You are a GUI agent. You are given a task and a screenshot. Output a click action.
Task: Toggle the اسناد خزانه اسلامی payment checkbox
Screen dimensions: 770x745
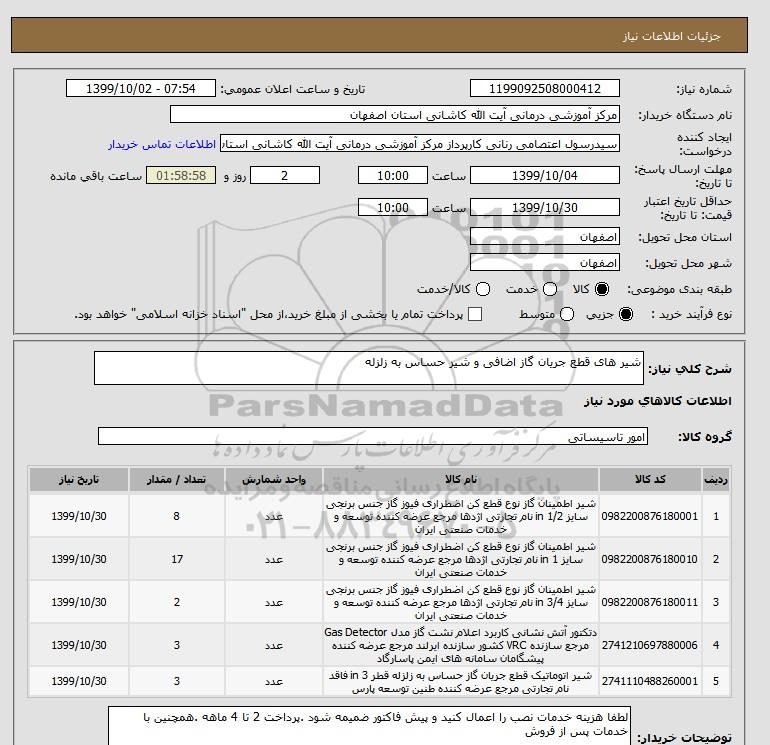[x=475, y=314]
